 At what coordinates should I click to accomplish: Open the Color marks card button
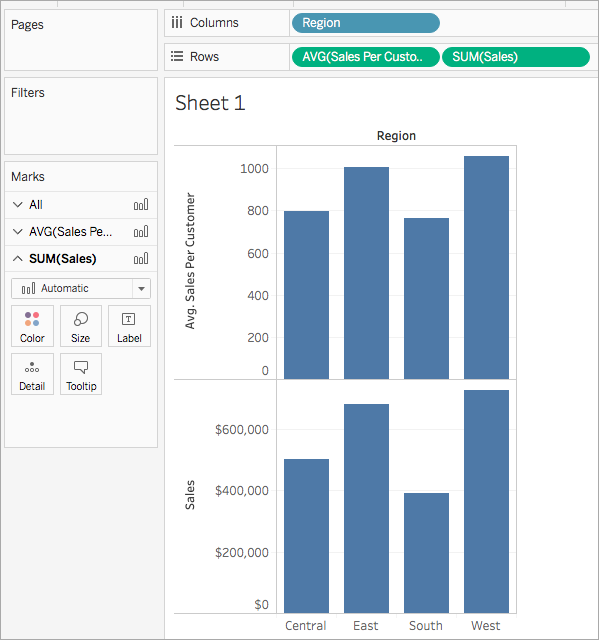pyautogui.click(x=32, y=326)
